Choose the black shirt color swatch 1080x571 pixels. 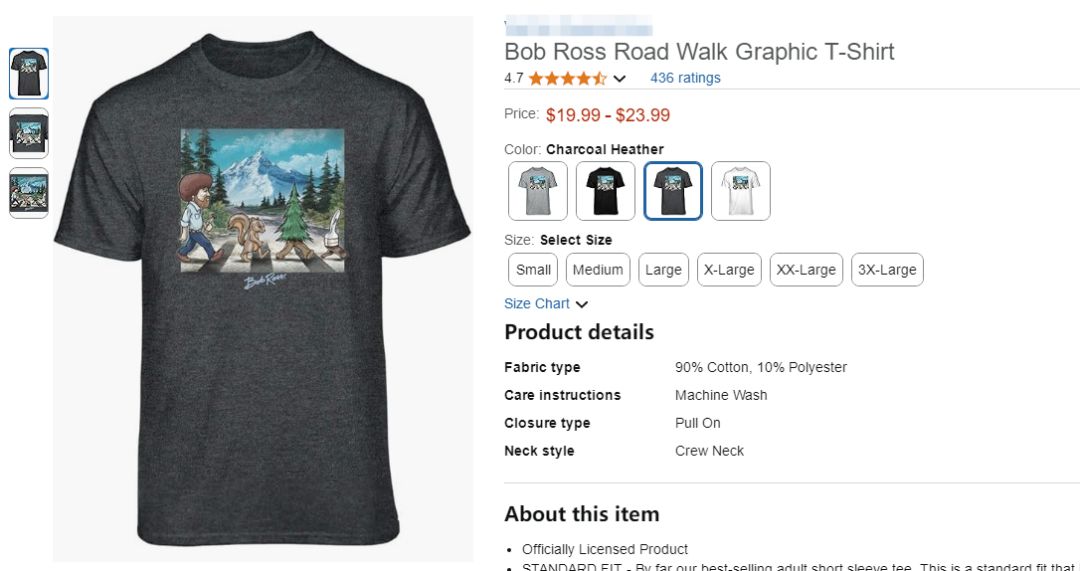click(x=605, y=191)
